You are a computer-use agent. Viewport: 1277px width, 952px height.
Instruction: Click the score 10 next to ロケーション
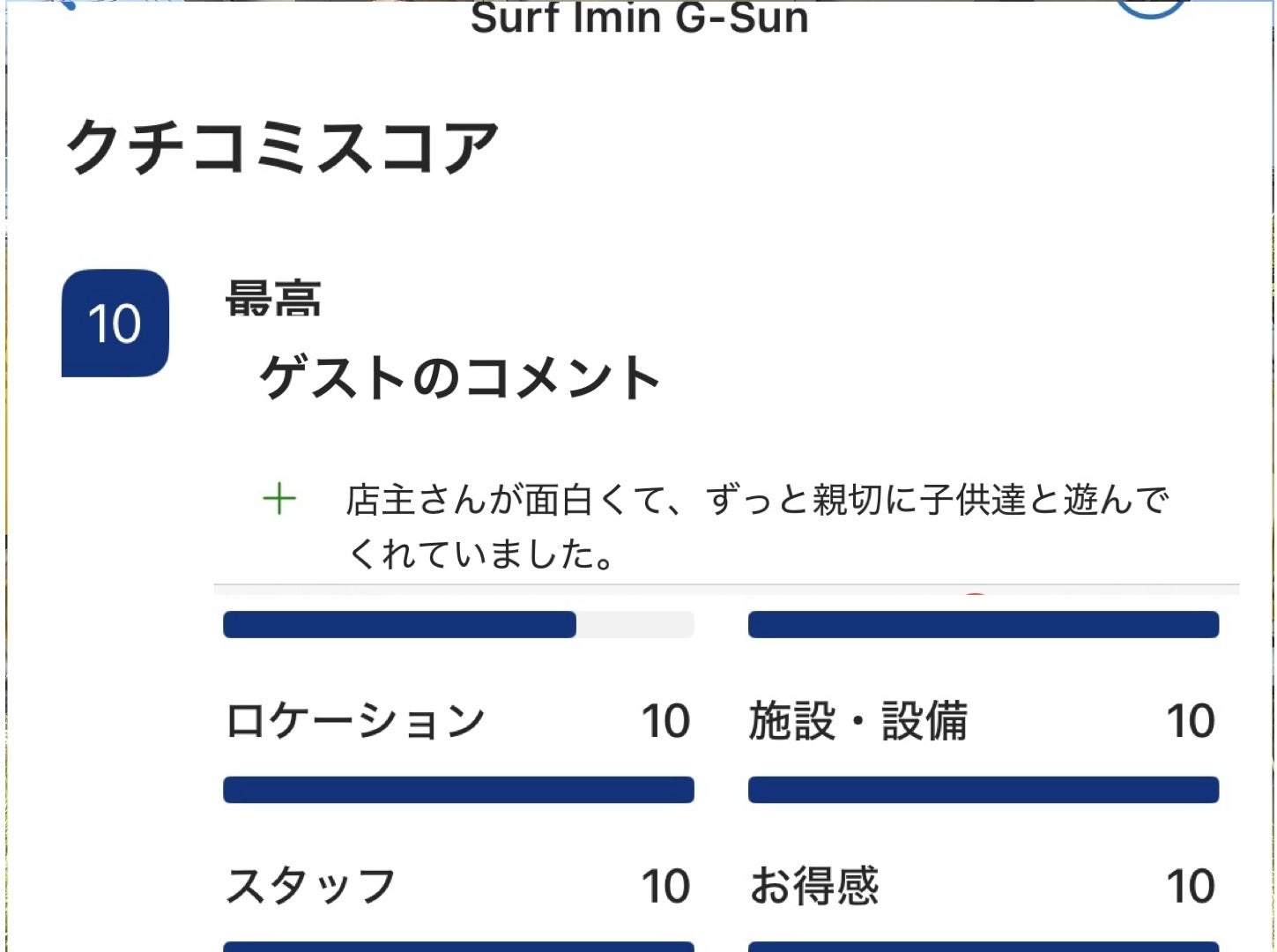click(x=665, y=721)
